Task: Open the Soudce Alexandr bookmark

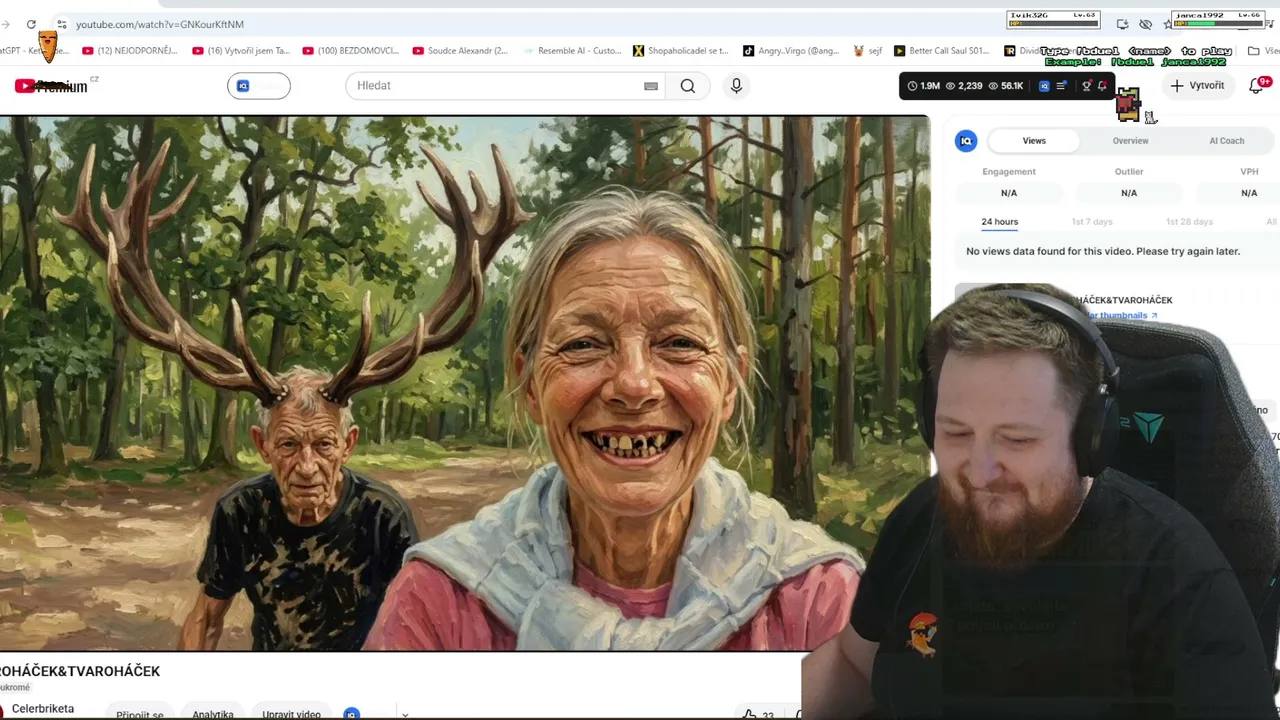Action: (x=460, y=51)
